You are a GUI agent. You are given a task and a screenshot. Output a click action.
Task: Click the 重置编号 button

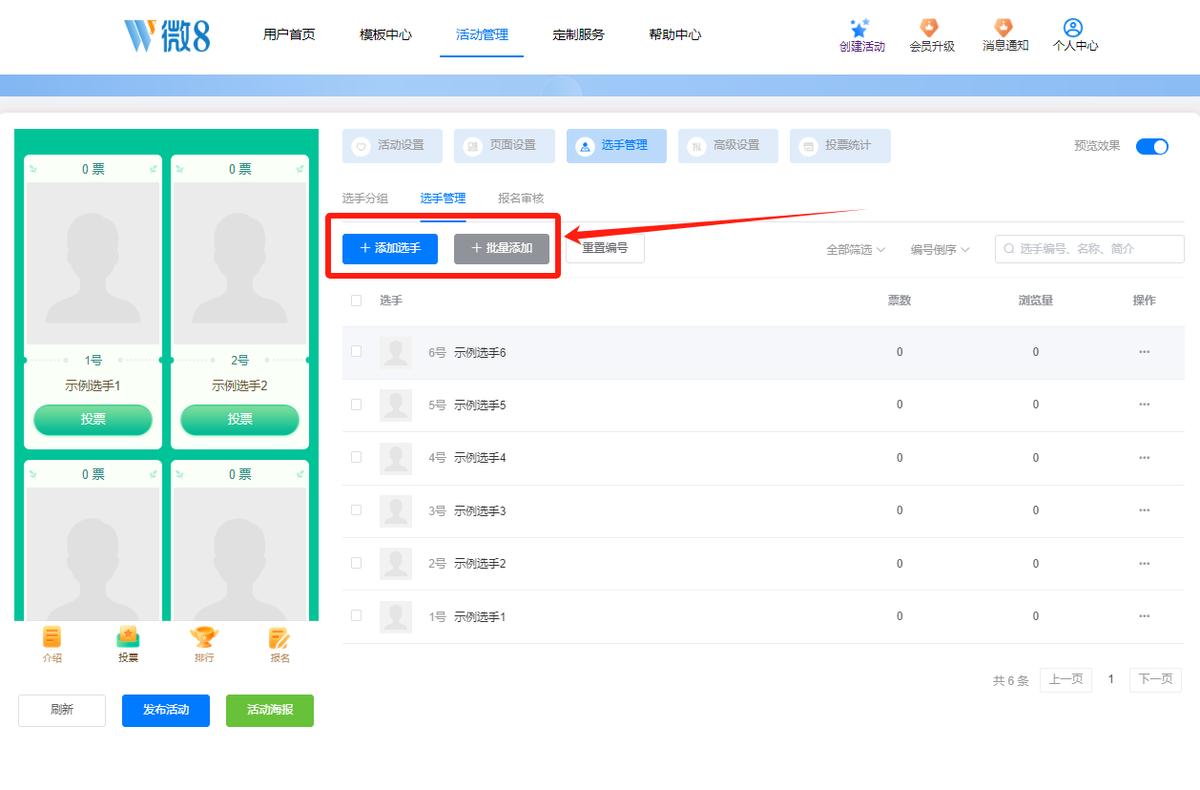pos(605,248)
